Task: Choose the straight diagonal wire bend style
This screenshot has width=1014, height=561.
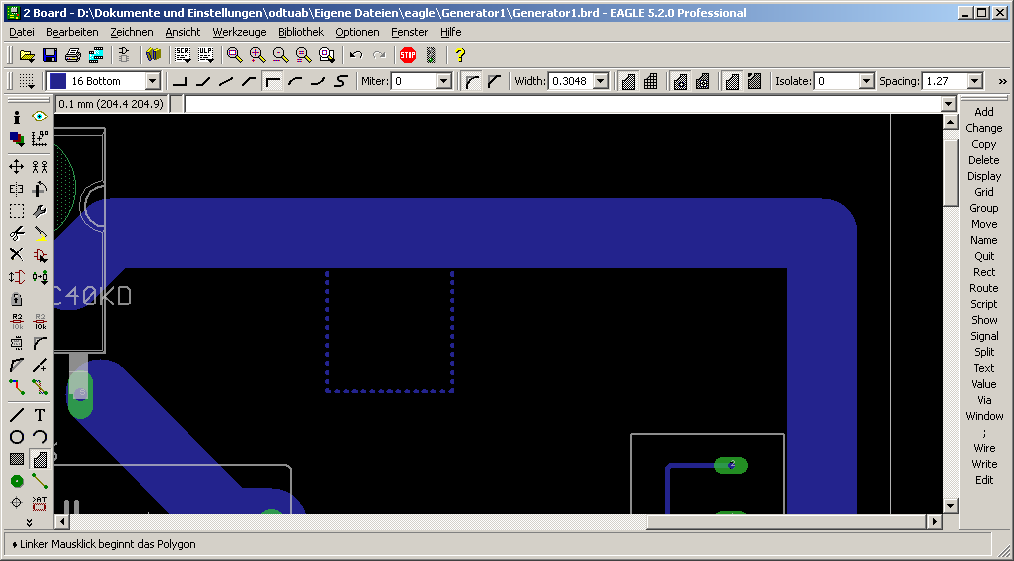Action: click(226, 81)
